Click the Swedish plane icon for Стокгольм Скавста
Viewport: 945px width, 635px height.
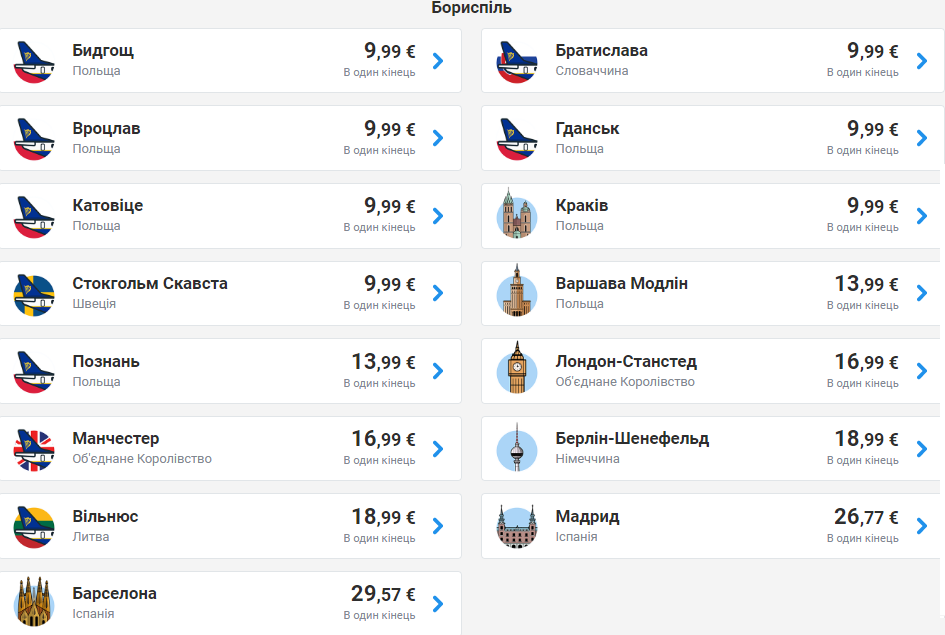tap(34, 294)
